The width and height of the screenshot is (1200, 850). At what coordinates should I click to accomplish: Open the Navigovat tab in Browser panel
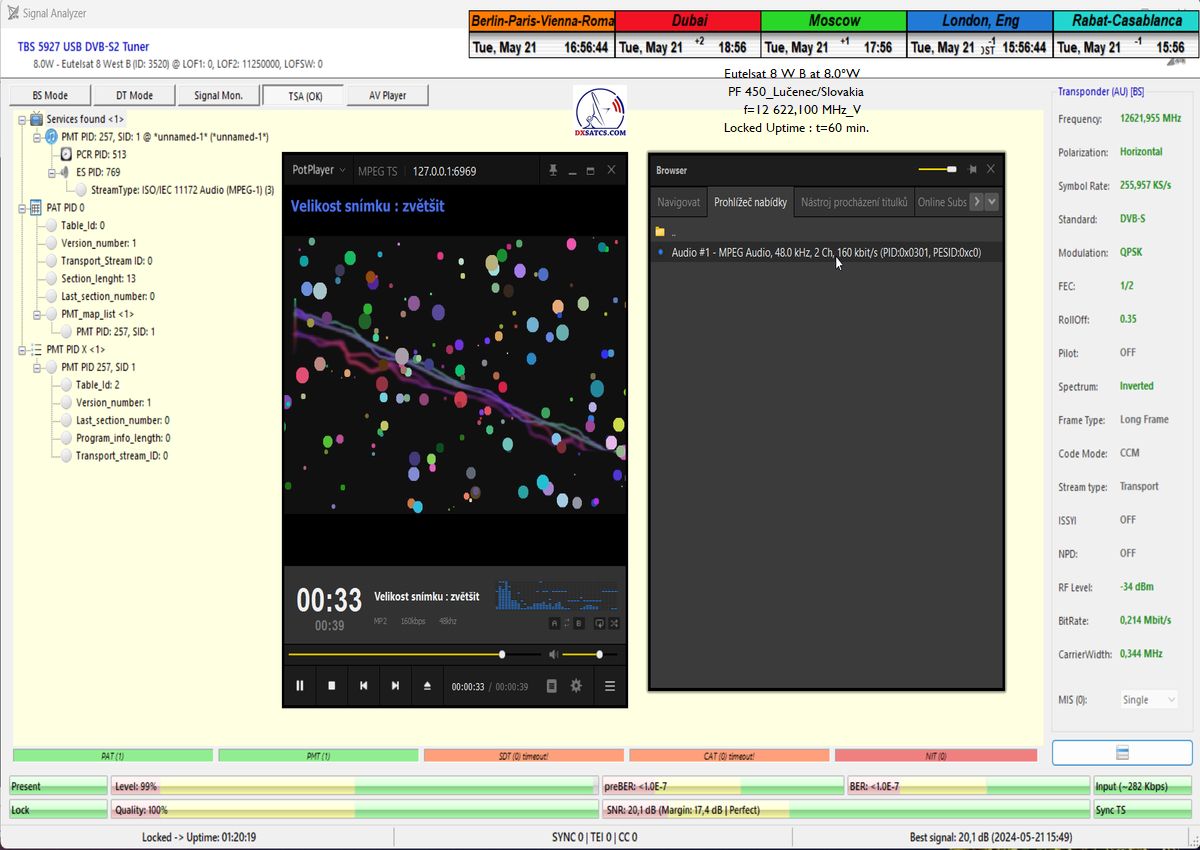coord(678,202)
